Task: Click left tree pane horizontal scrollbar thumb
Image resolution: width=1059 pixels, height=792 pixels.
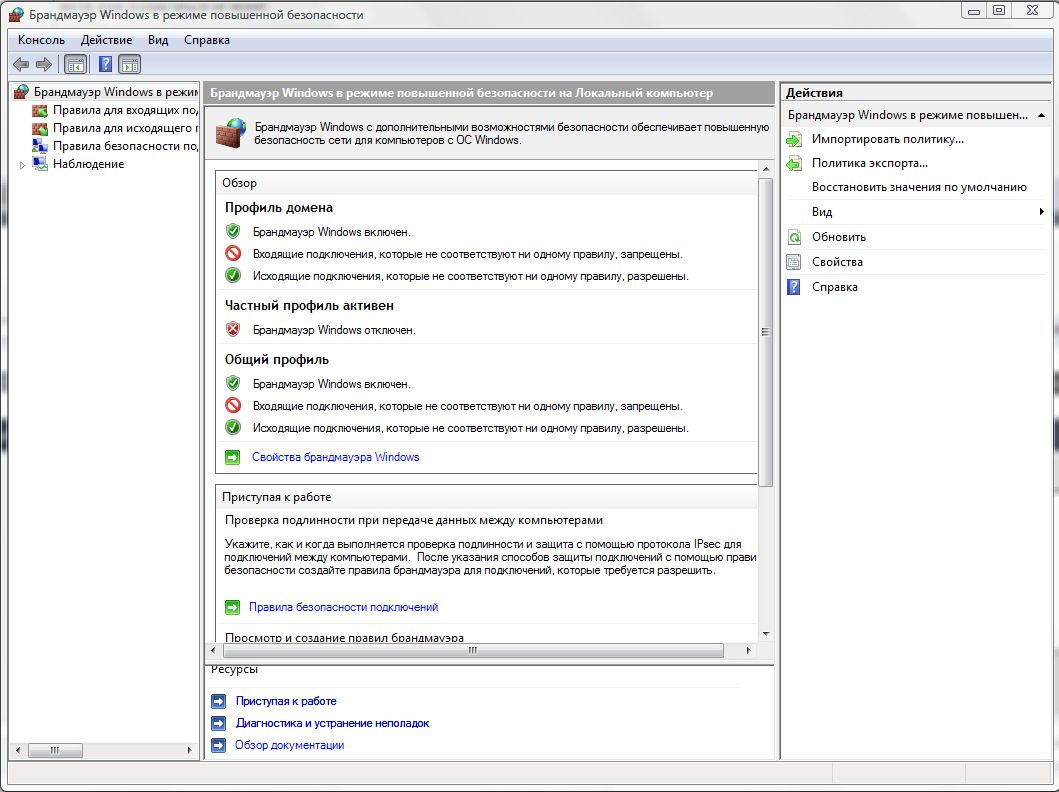Action: pos(55,750)
